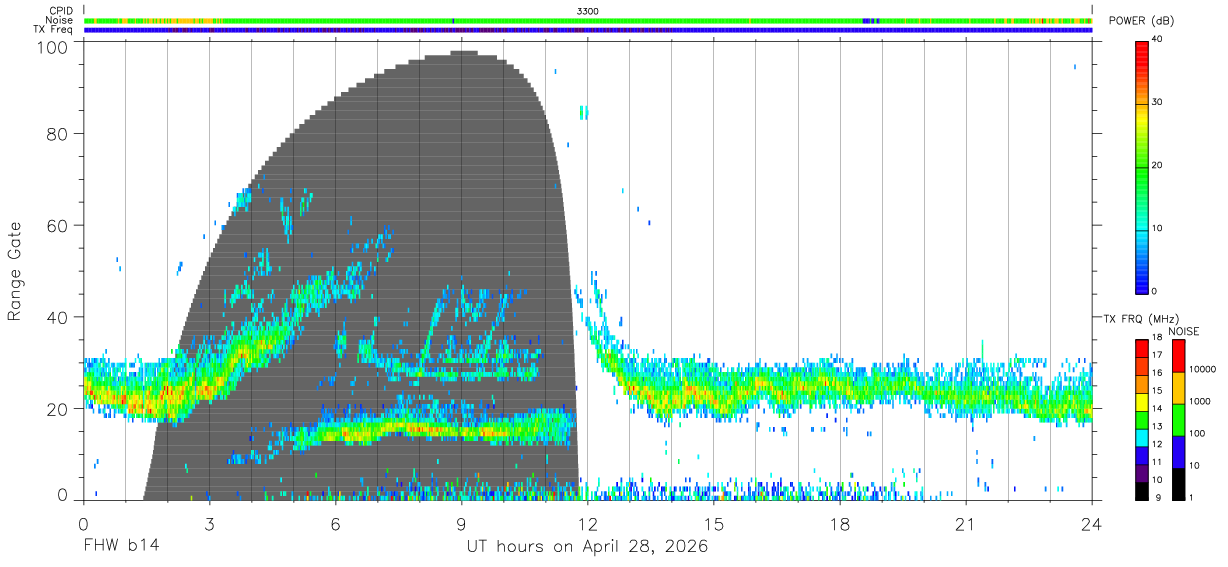Click the 6 label on the UT hours axis

point(335,525)
